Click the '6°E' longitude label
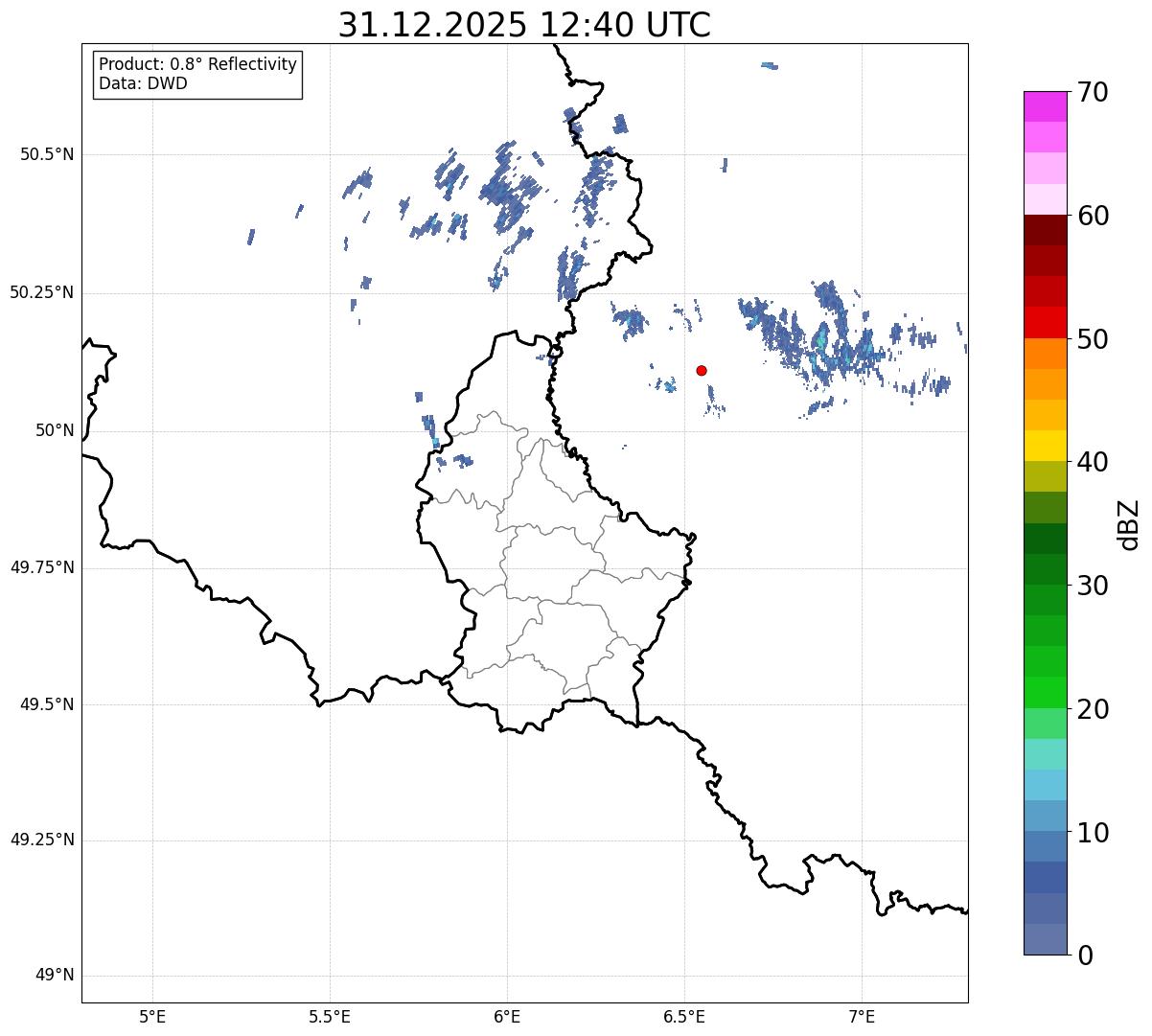This screenshot has height=1036, width=1152. [x=507, y=1016]
